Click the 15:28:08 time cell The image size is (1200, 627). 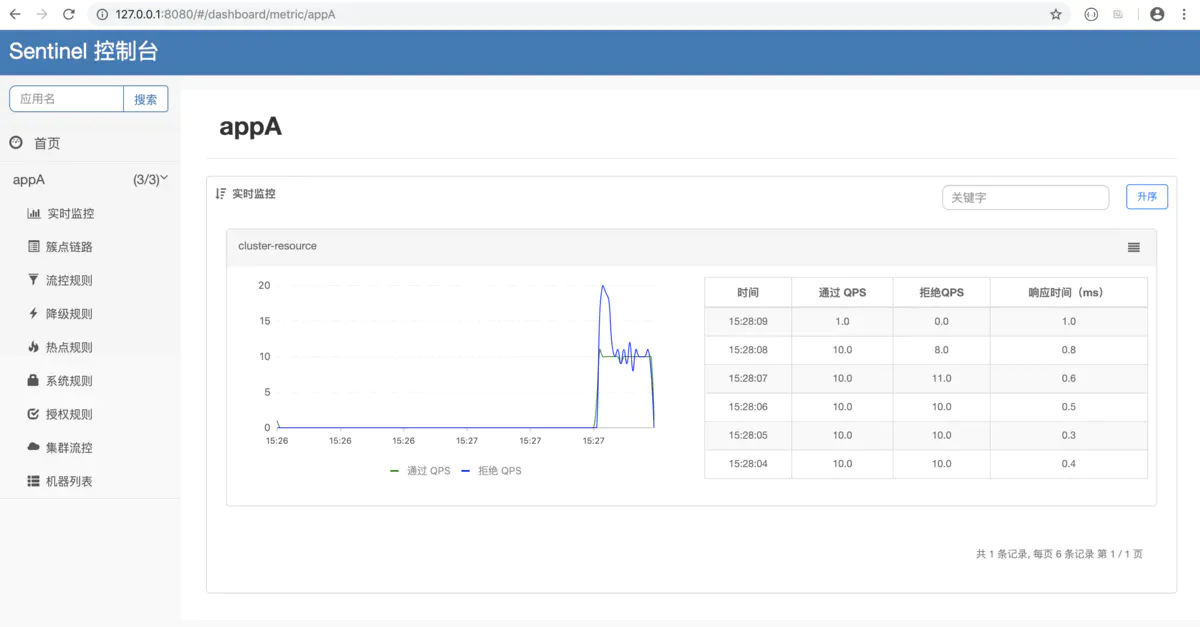pyautogui.click(x=748, y=350)
